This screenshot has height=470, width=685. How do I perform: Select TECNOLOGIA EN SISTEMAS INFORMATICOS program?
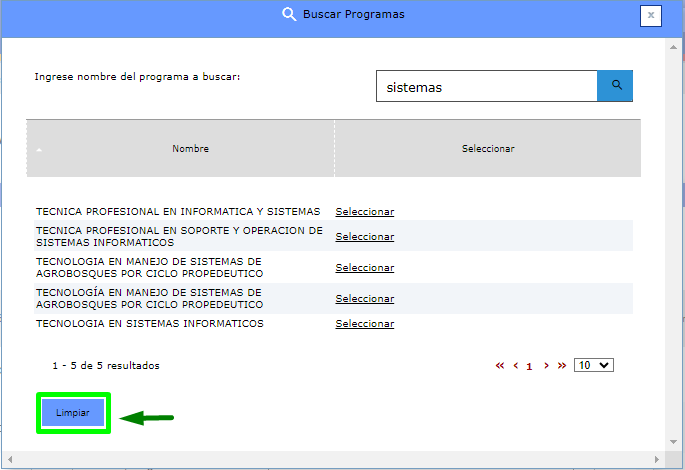tap(364, 324)
